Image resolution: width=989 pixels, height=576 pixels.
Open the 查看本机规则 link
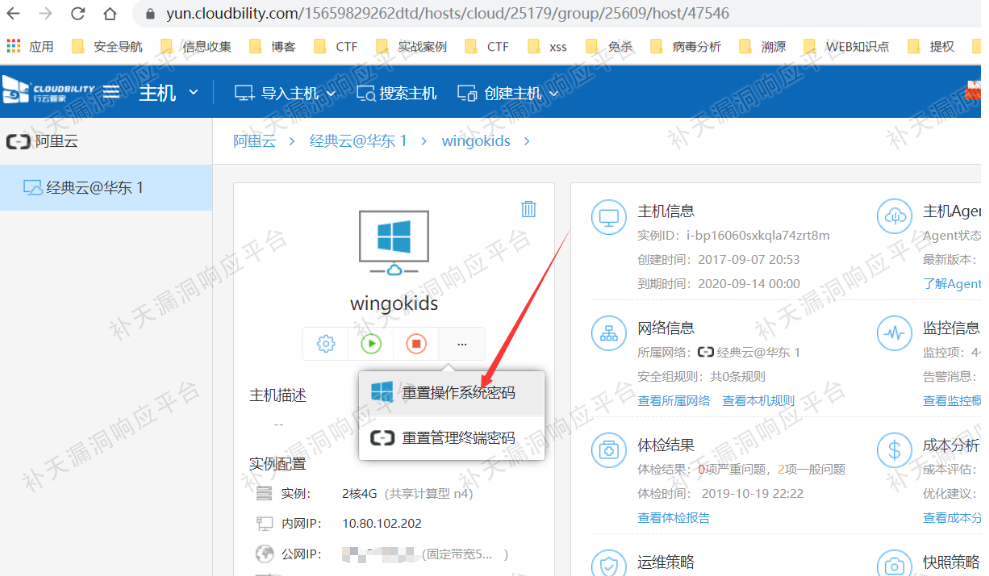click(758, 401)
